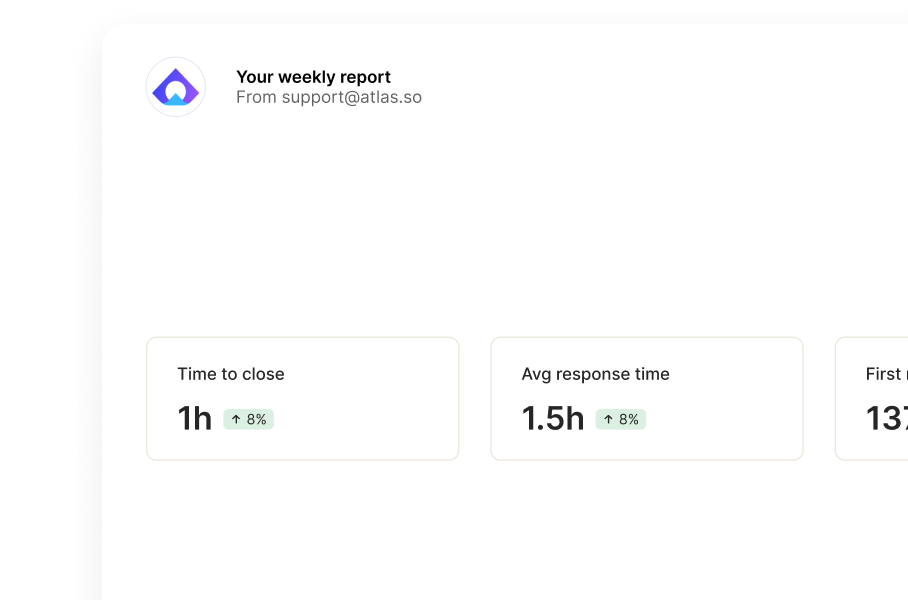908x600 pixels.
Task: Click the 1h time to close value
Action: click(x=195, y=418)
